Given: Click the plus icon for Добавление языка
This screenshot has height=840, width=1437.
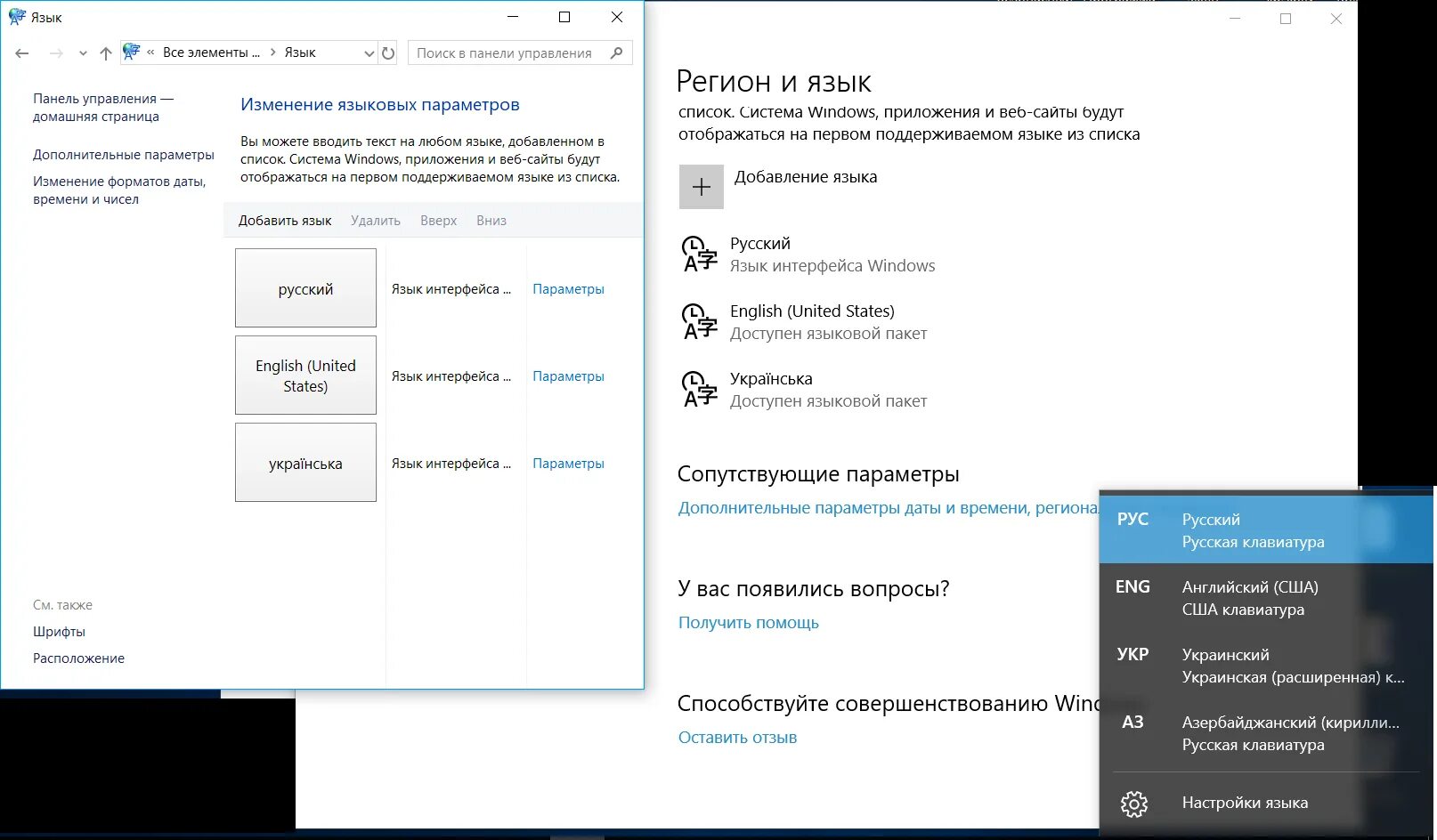Looking at the screenshot, I should point(702,187).
